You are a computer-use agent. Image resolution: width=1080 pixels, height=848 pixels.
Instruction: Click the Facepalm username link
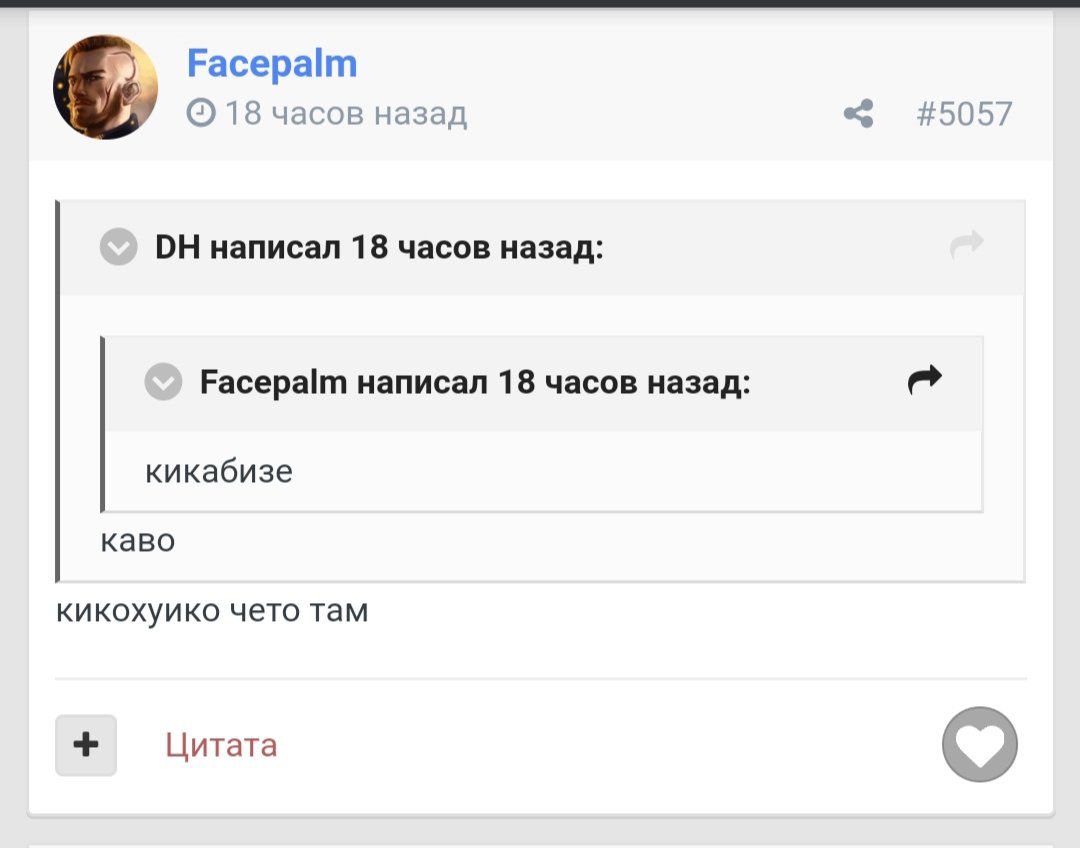pyautogui.click(x=272, y=64)
